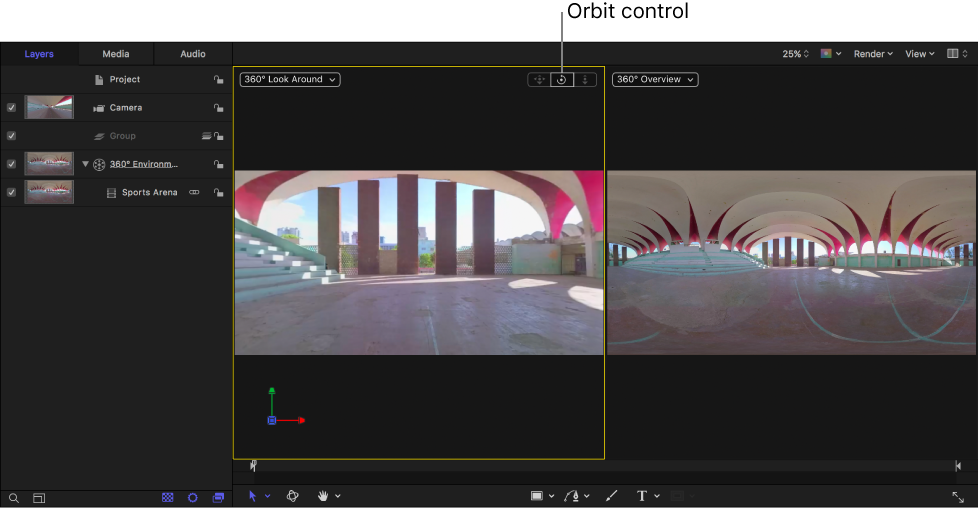
Task: Select the 360° Environment layer name
Action: (x=143, y=164)
